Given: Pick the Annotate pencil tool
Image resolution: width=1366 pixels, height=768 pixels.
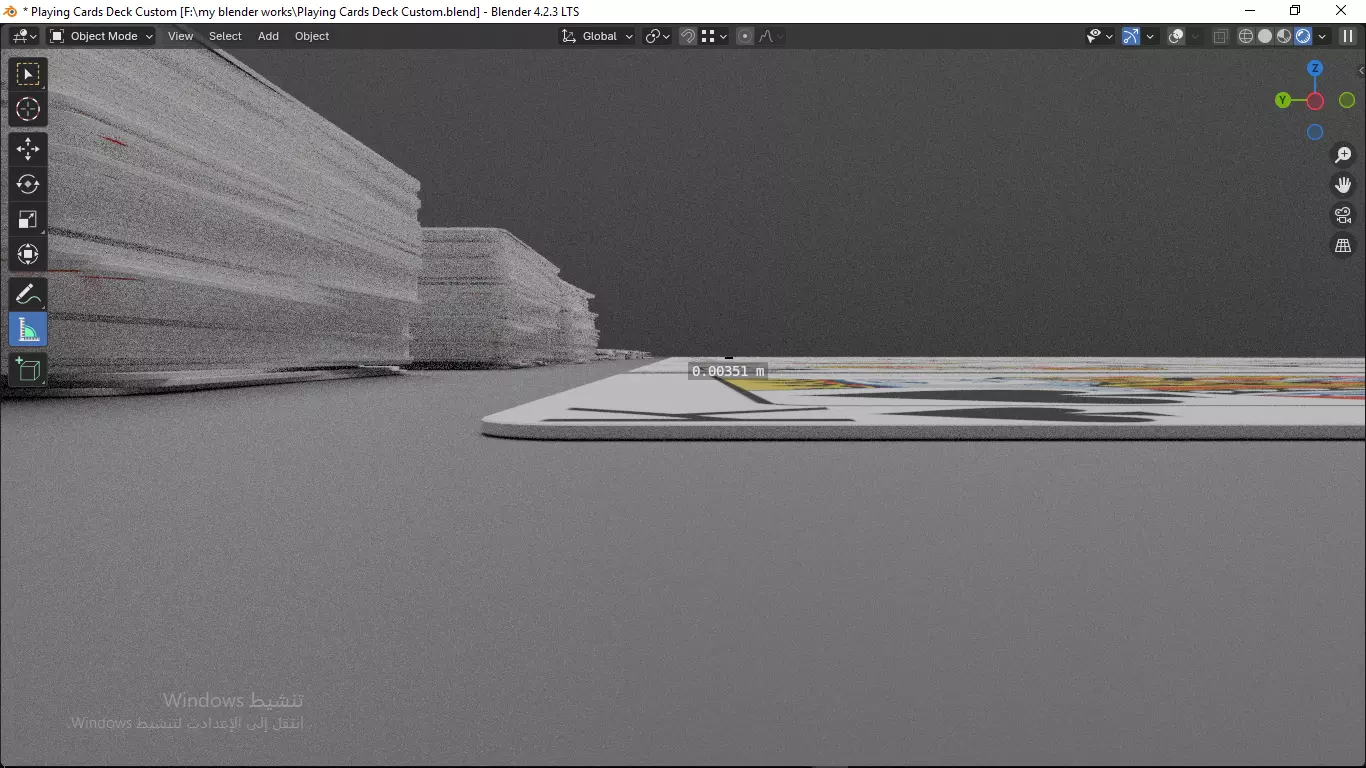Looking at the screenshot, I should coord(28,294).
